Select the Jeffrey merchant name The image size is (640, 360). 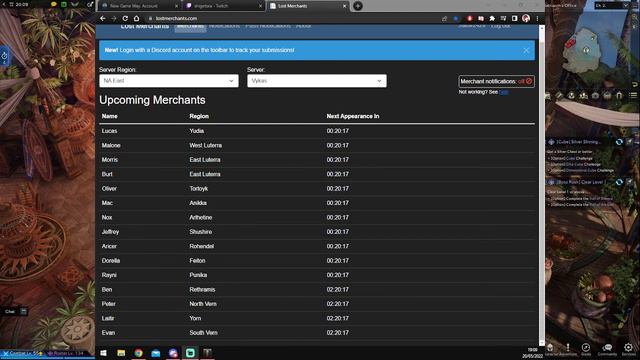110,232
